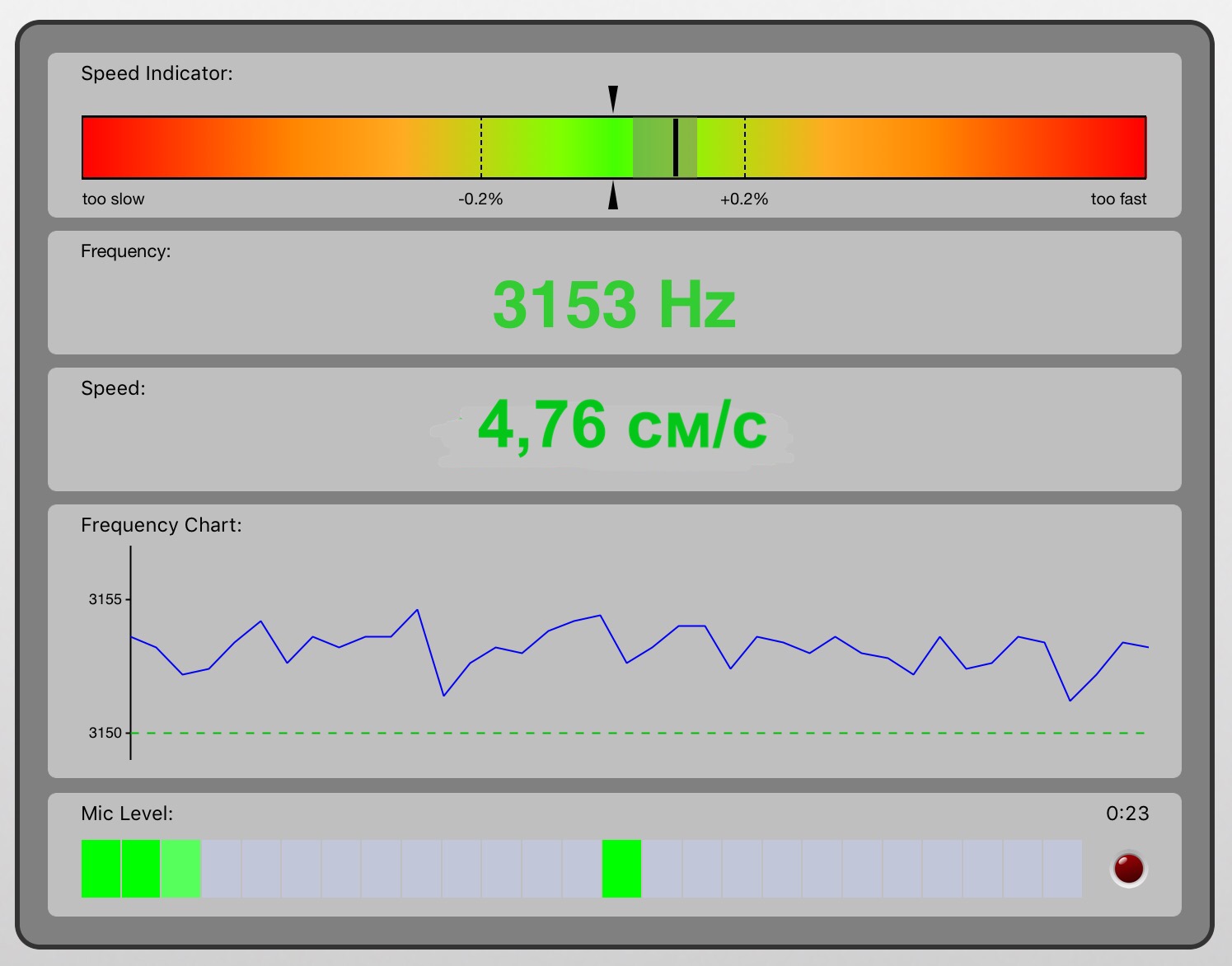The width and height of the screenshot is (1232, 966).
Task: Click the first green mic level segment
Action: [x=101, y=868]
